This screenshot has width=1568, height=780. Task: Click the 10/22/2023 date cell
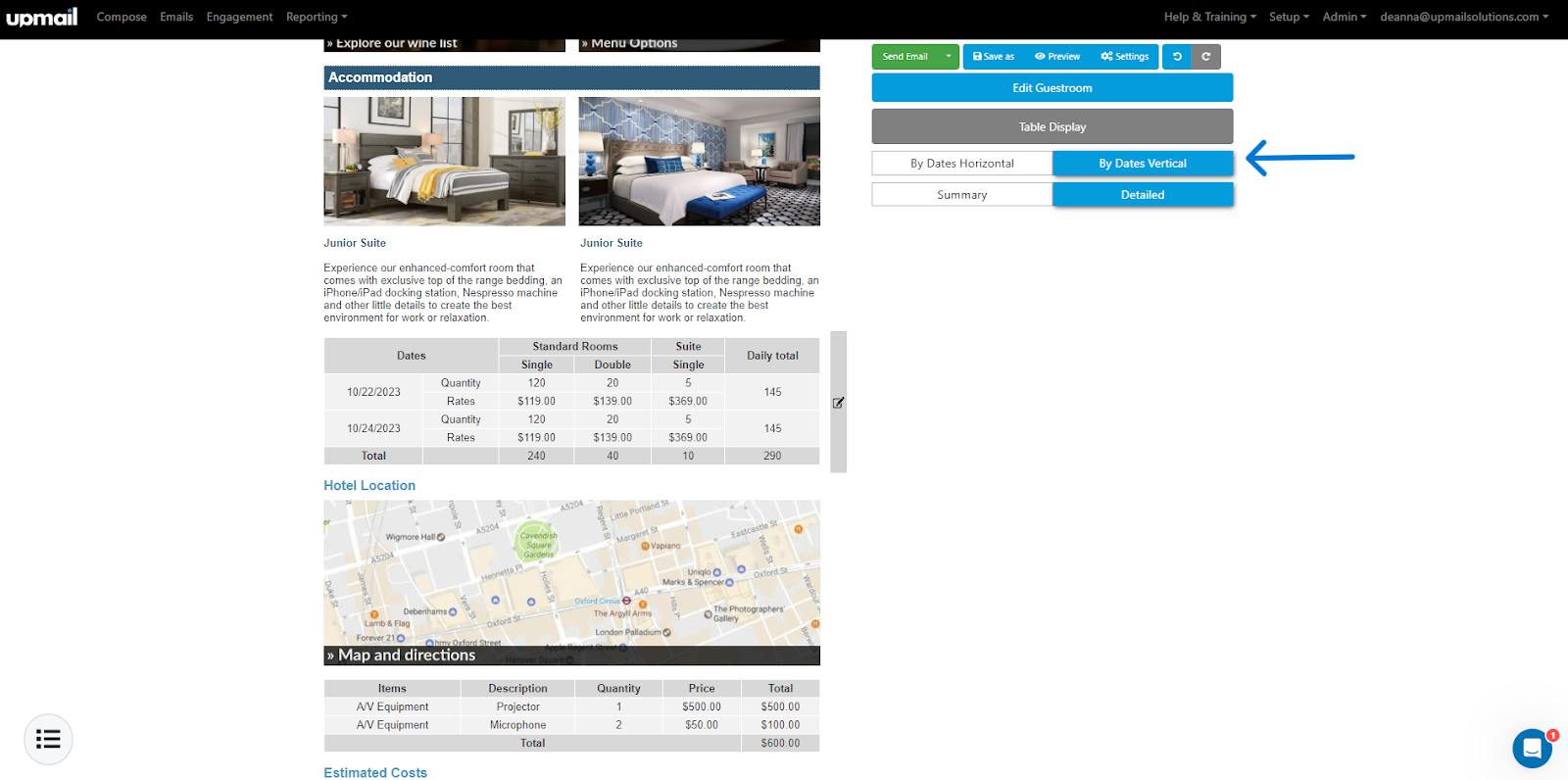[x=373, y=392]
